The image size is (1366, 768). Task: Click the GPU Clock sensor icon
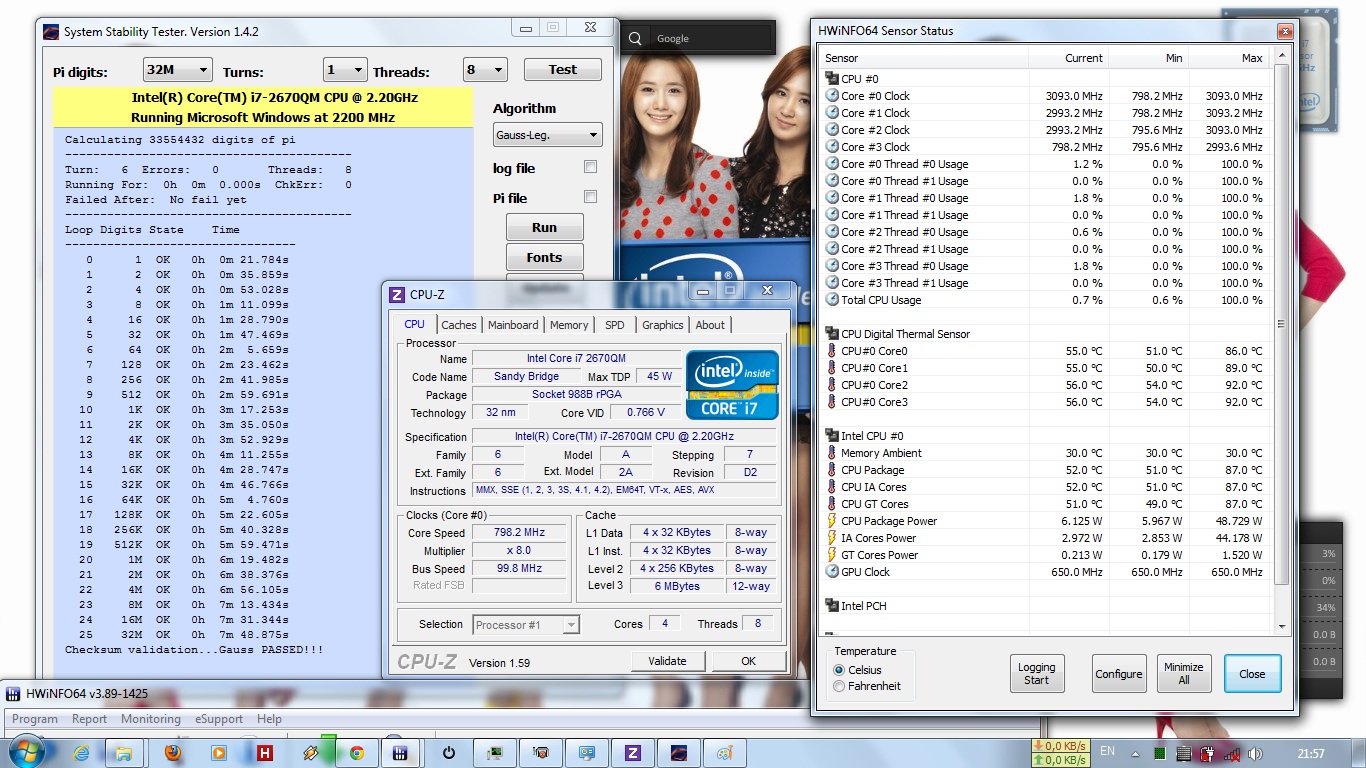tap(832, 572)
